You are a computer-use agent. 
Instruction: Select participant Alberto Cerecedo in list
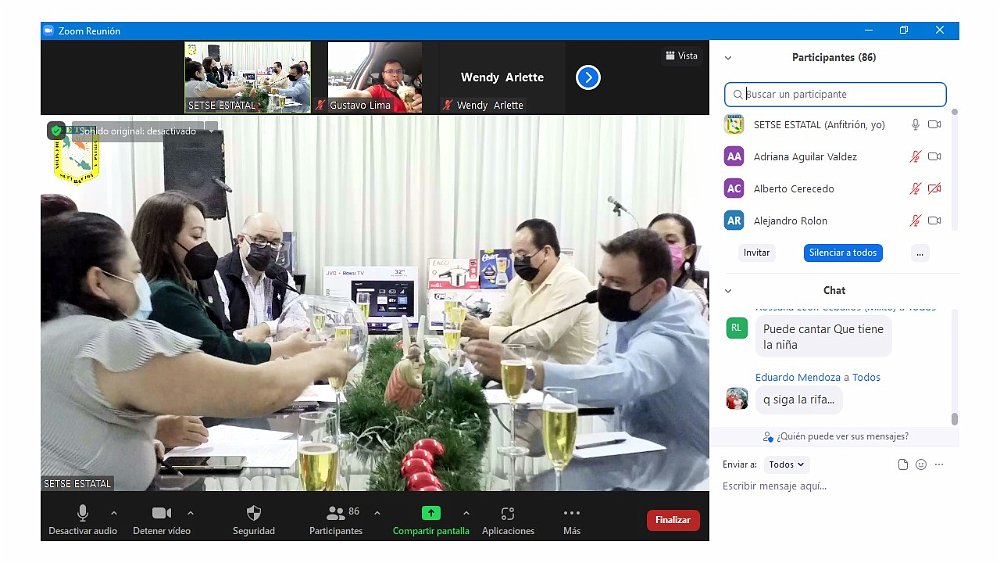[793, 189]
